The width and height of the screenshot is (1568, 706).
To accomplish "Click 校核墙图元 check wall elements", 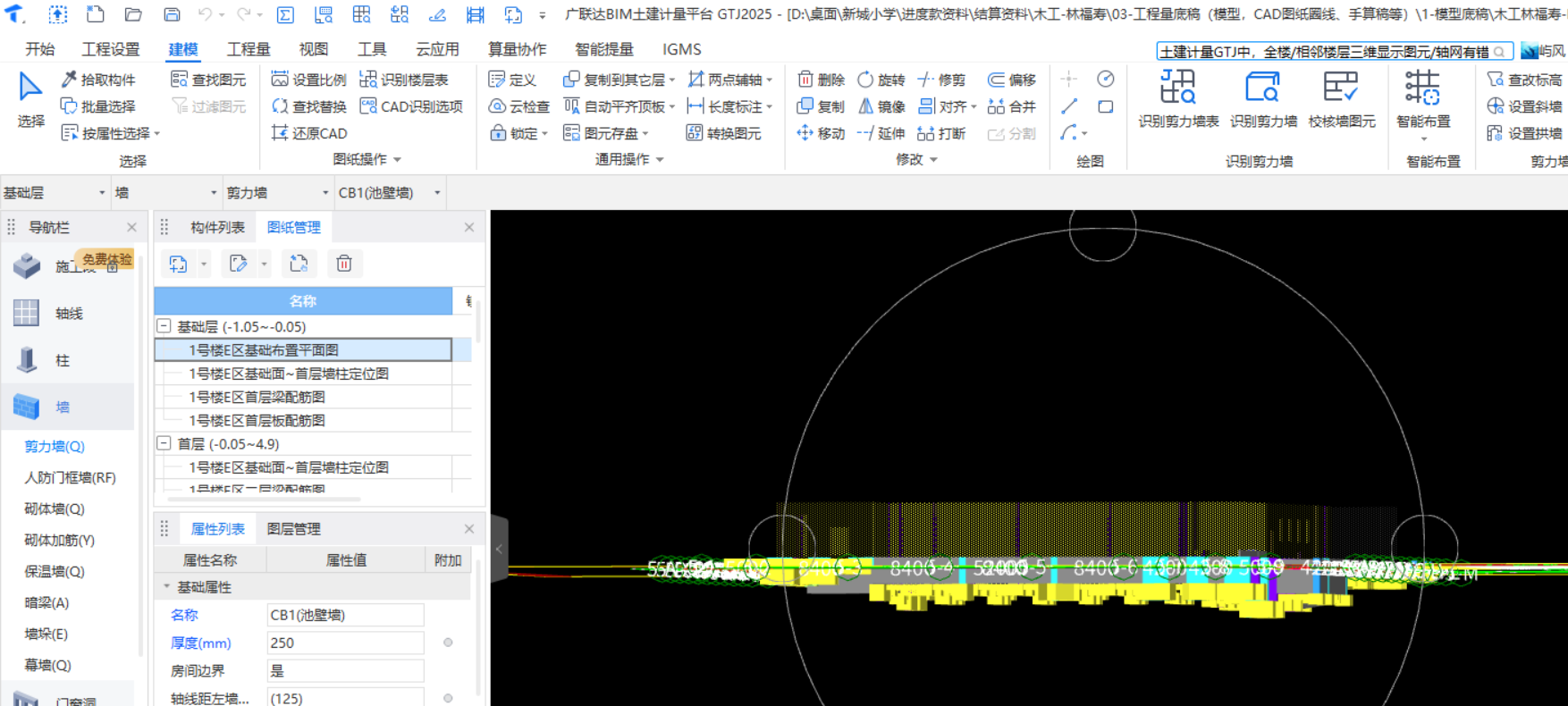I will (x=1342, y=99).
